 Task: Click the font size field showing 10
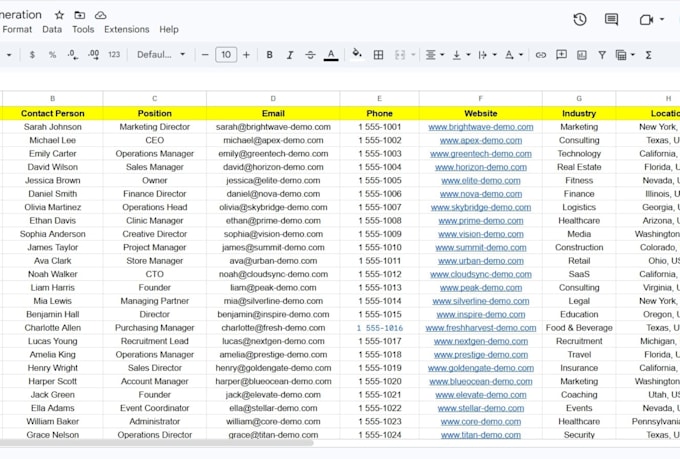226,55
